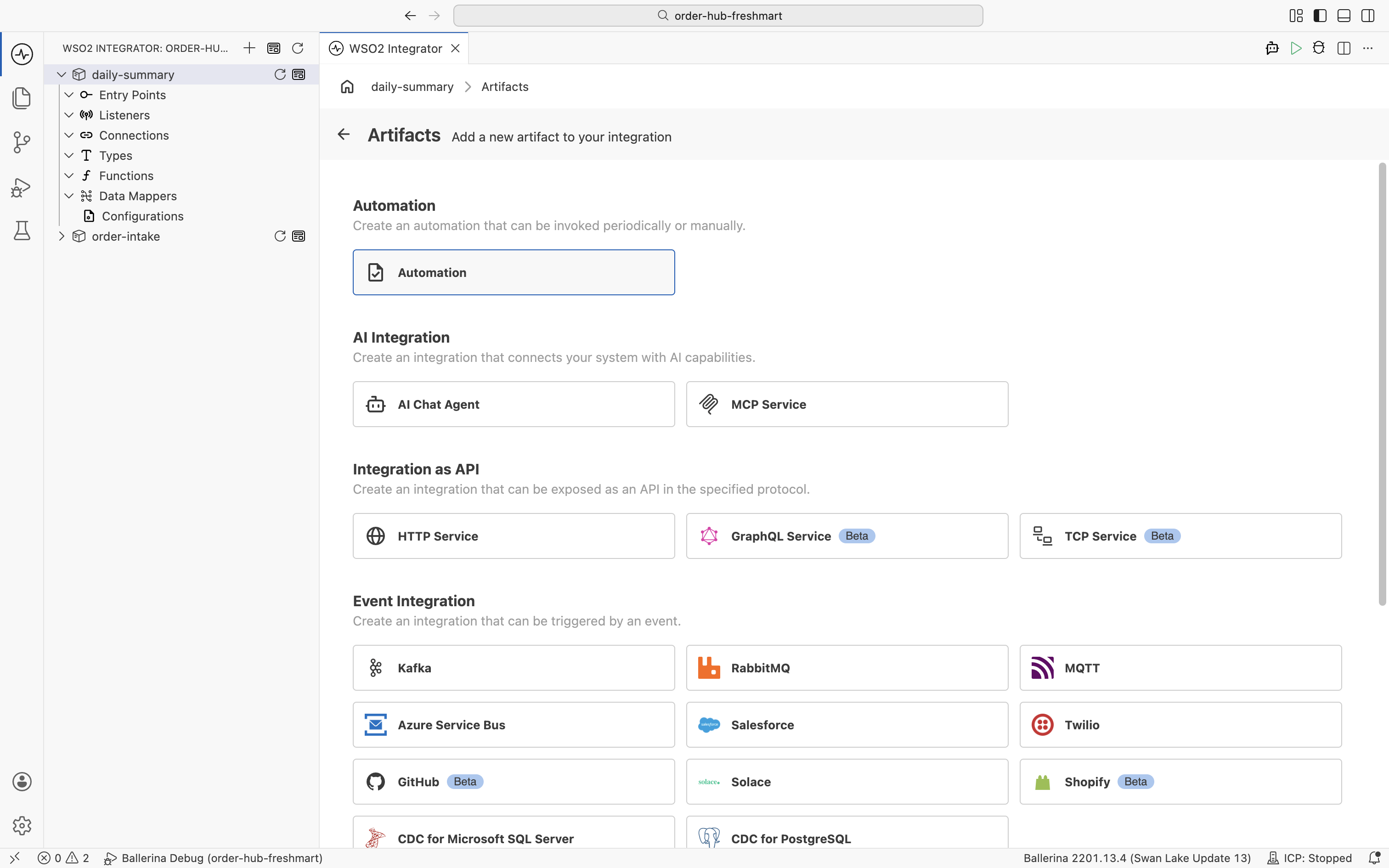This screenshot has height=868, width=1389.
Task: Add an HTTP Service artifact
Action: [x=514, y=535]
